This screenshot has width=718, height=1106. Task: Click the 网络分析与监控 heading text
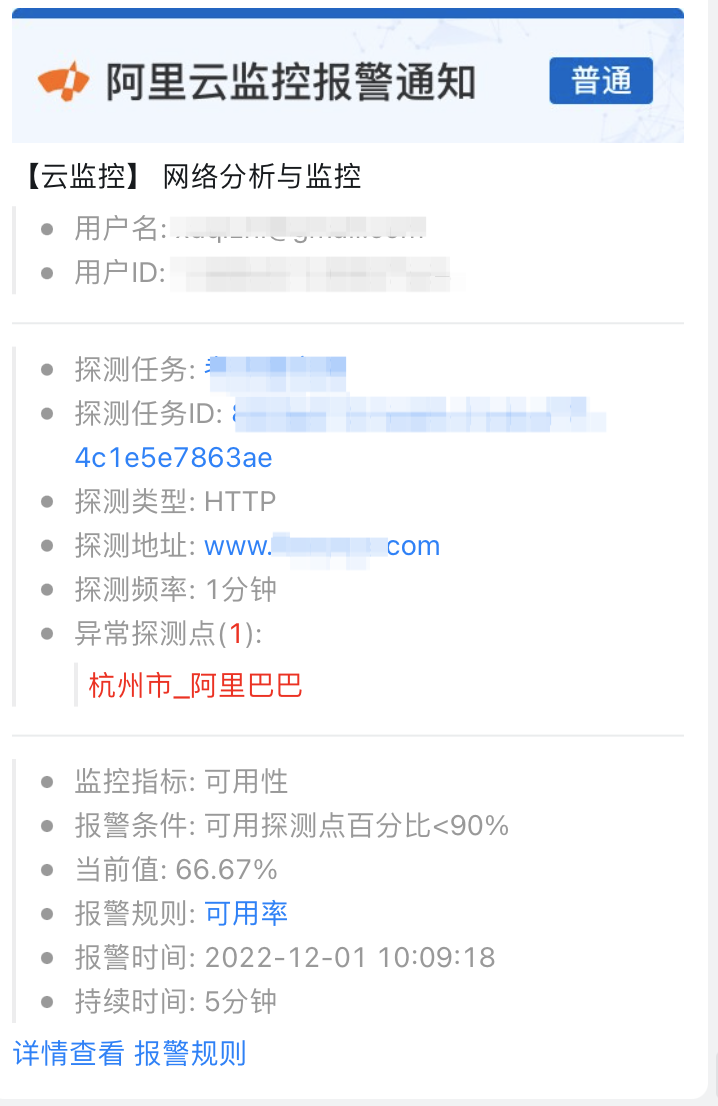(x=262, y=176)
